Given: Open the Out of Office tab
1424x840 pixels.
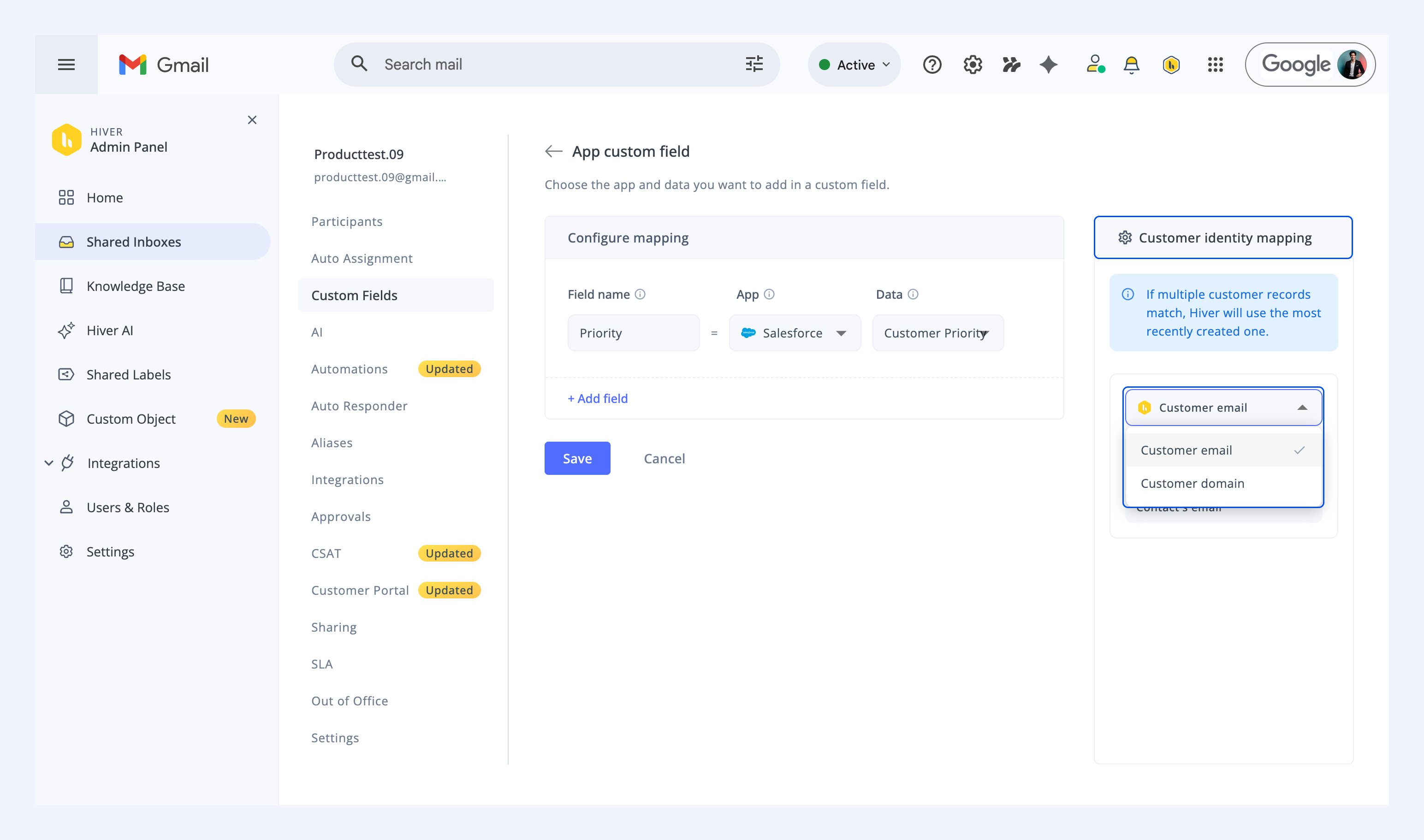Looking at the screenshot, I should (x=350, y=701).
